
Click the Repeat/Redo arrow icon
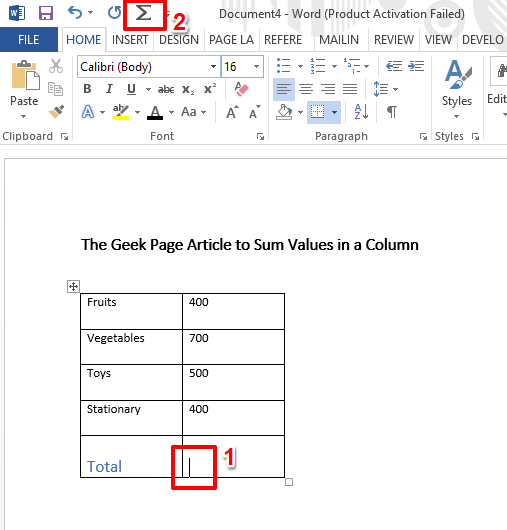114,13
